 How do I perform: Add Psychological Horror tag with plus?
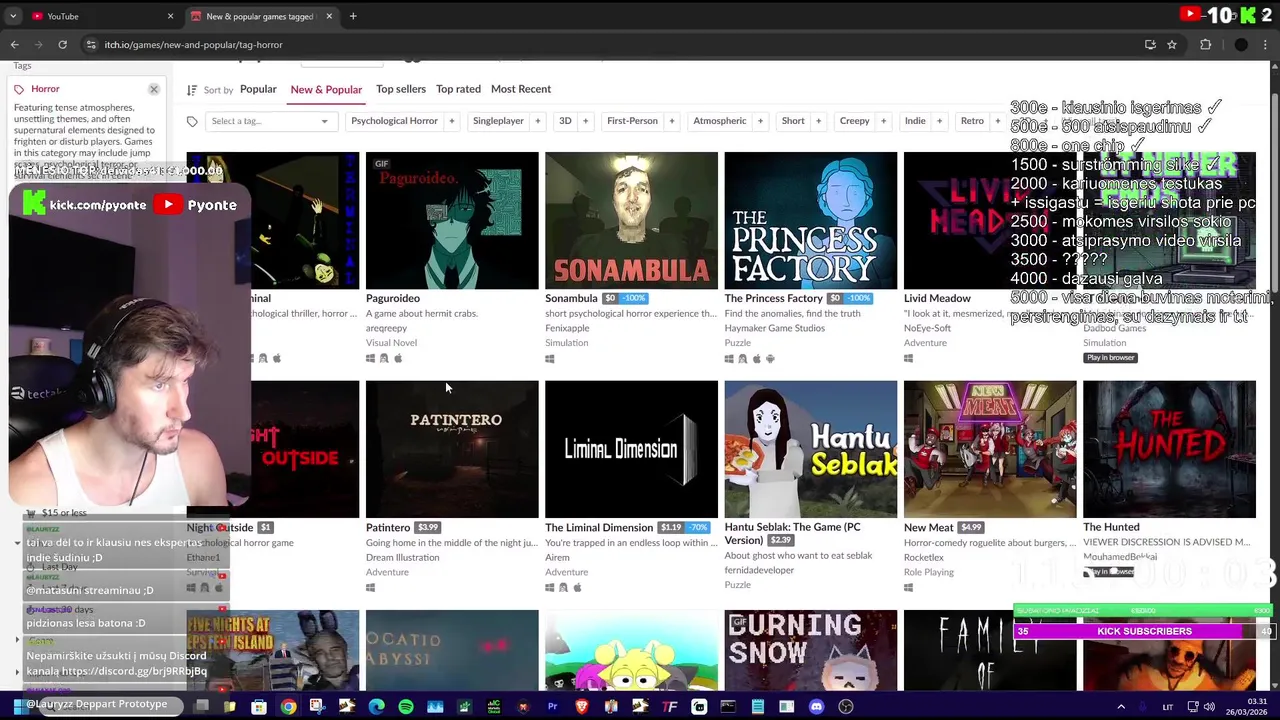coord(451,121)
